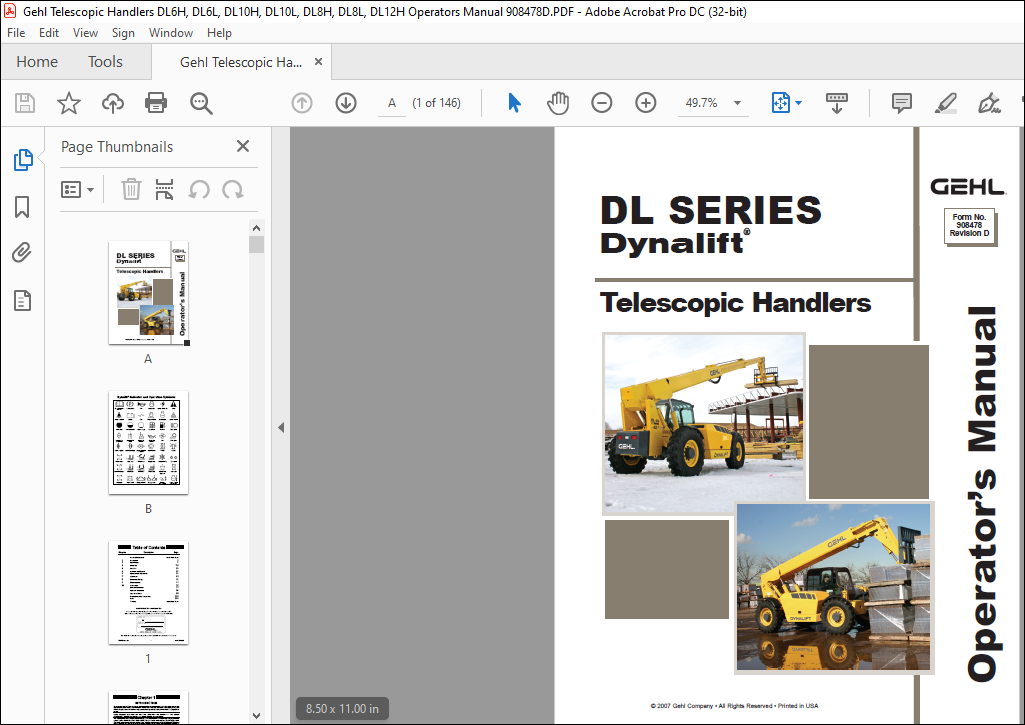Select the Gehl Telescopic Ha... document tab
Screen dimensions: 1025x725
pyautogui.click(x=241, y=62)
